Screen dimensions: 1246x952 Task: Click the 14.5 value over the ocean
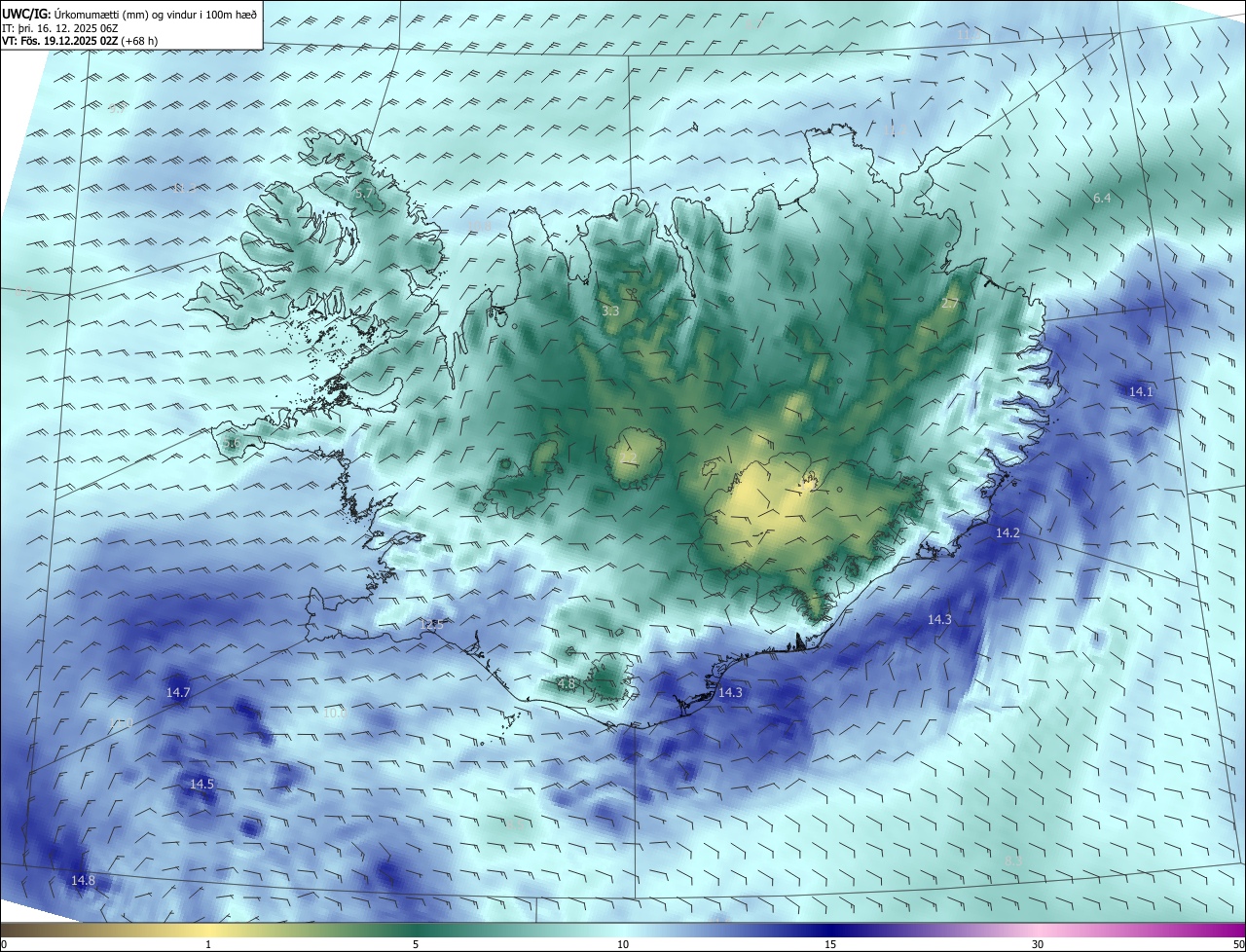click(x=202, y=784)
